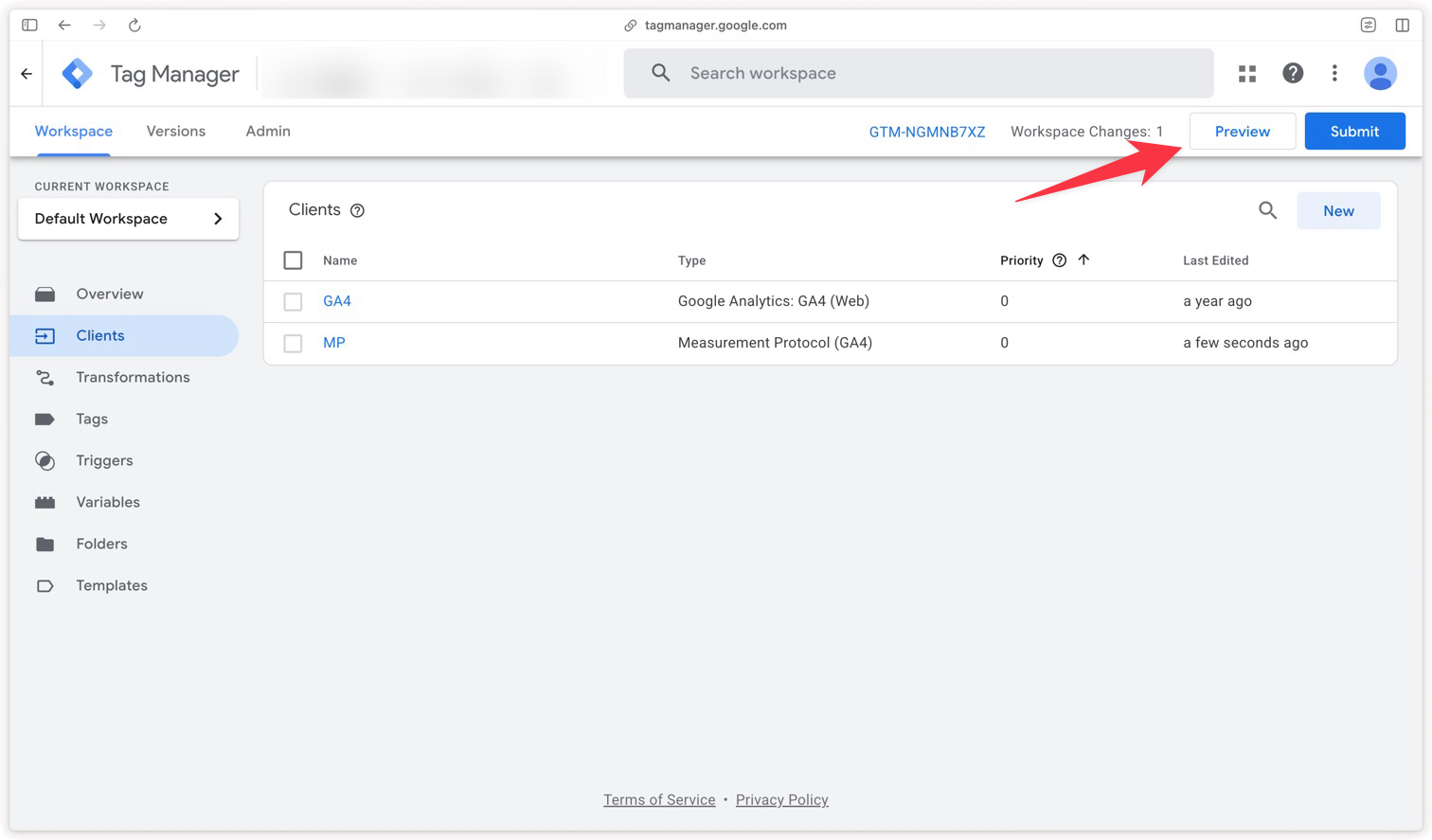Navigate forward in the browser

click(99, 25)
